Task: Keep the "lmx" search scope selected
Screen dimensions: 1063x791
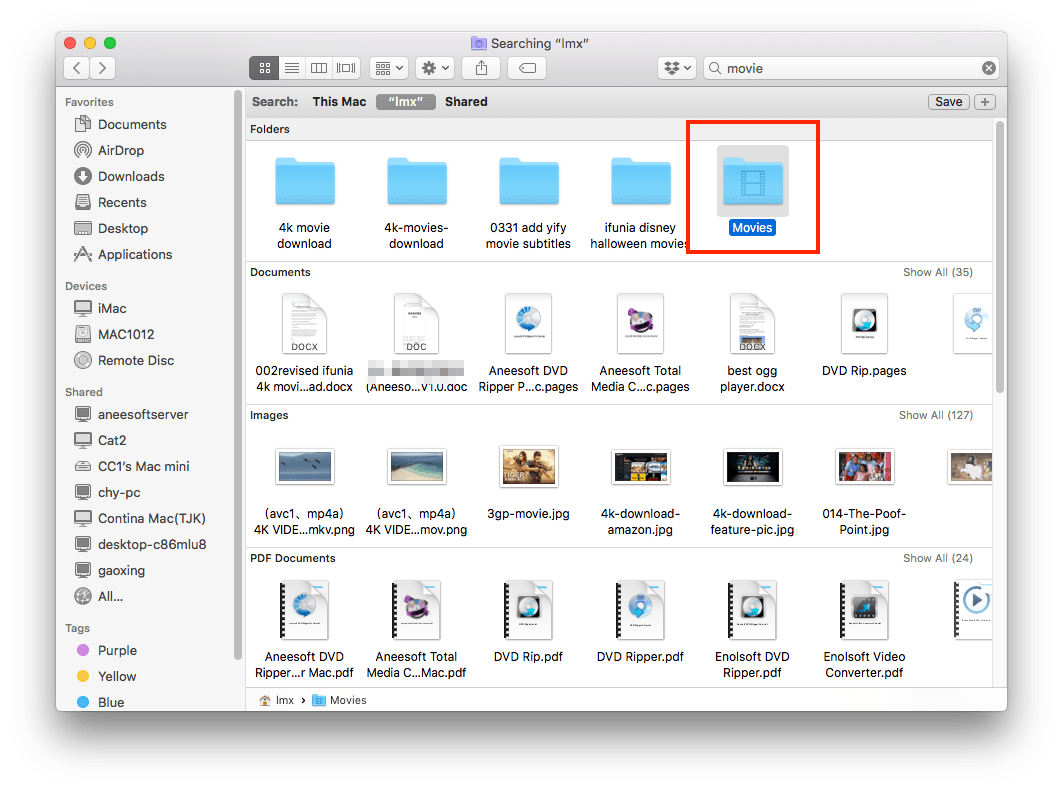Action: 405,101
